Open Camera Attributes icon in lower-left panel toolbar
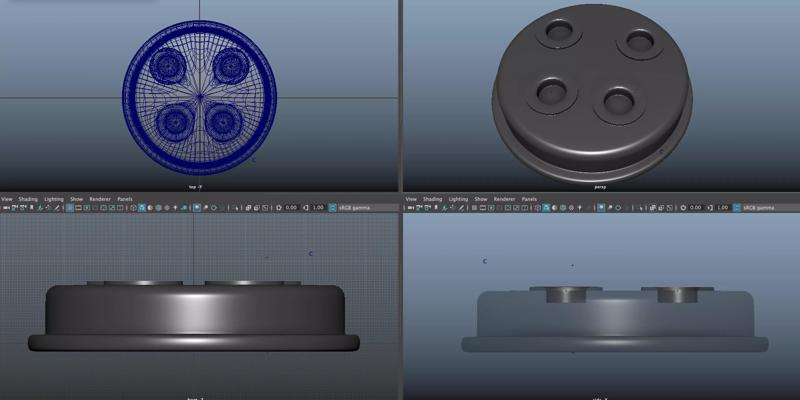 (x=22, y=208)
